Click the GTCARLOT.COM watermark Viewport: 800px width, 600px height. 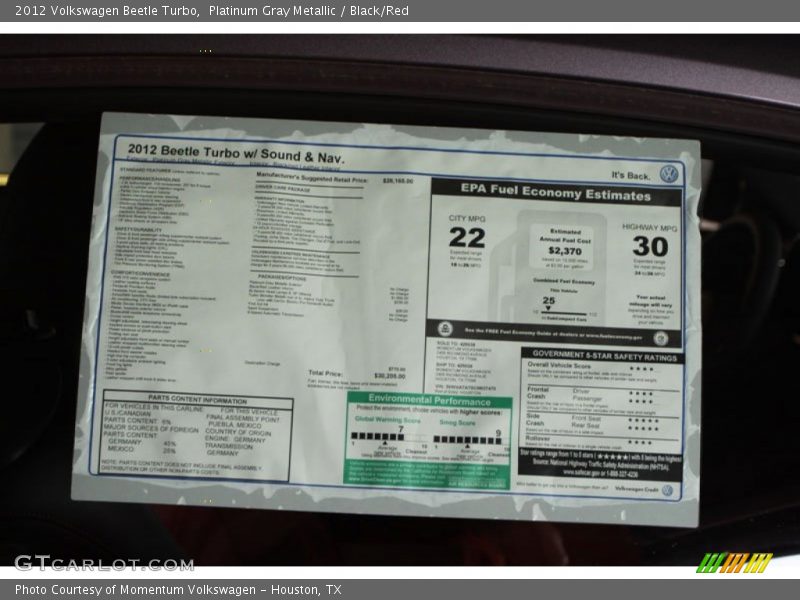click(x=104, y=563)
